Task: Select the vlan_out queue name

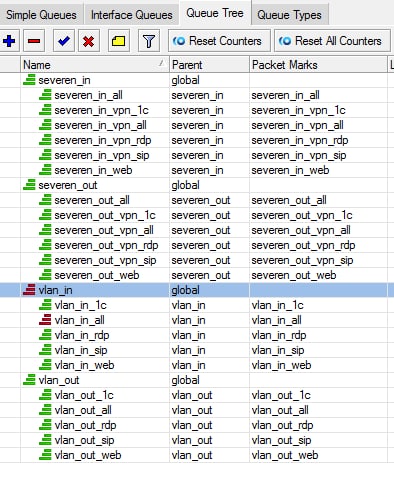Action: [59, 380]
